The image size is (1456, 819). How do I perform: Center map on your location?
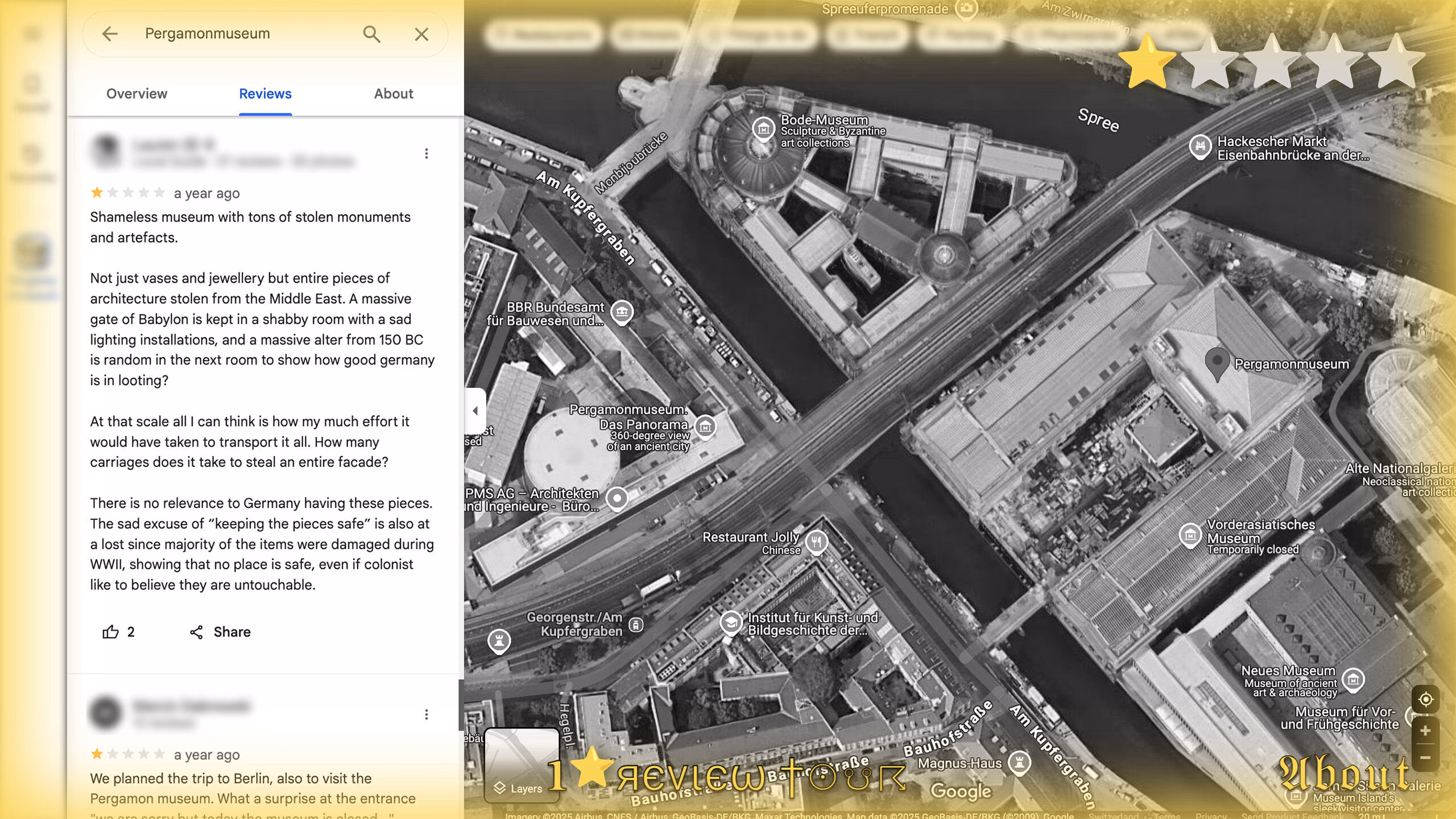[x=1425, y=699]
